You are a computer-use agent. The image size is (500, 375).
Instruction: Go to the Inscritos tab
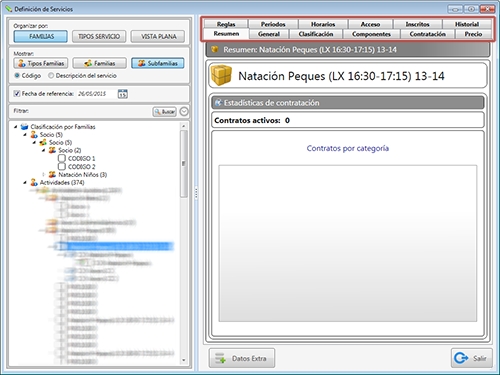pos(417,24)
